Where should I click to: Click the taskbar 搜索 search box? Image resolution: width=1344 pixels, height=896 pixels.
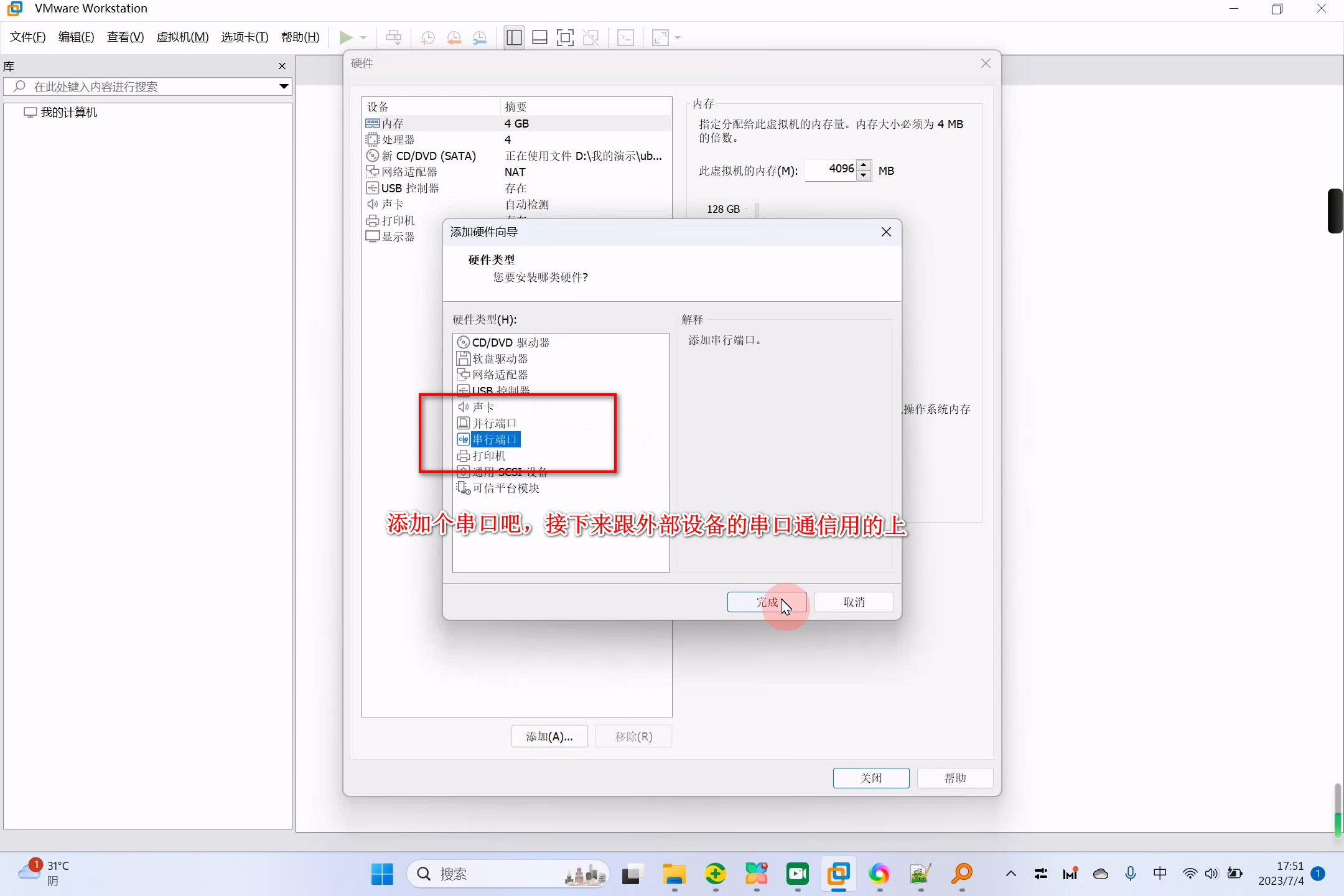[x=508, y=874]
